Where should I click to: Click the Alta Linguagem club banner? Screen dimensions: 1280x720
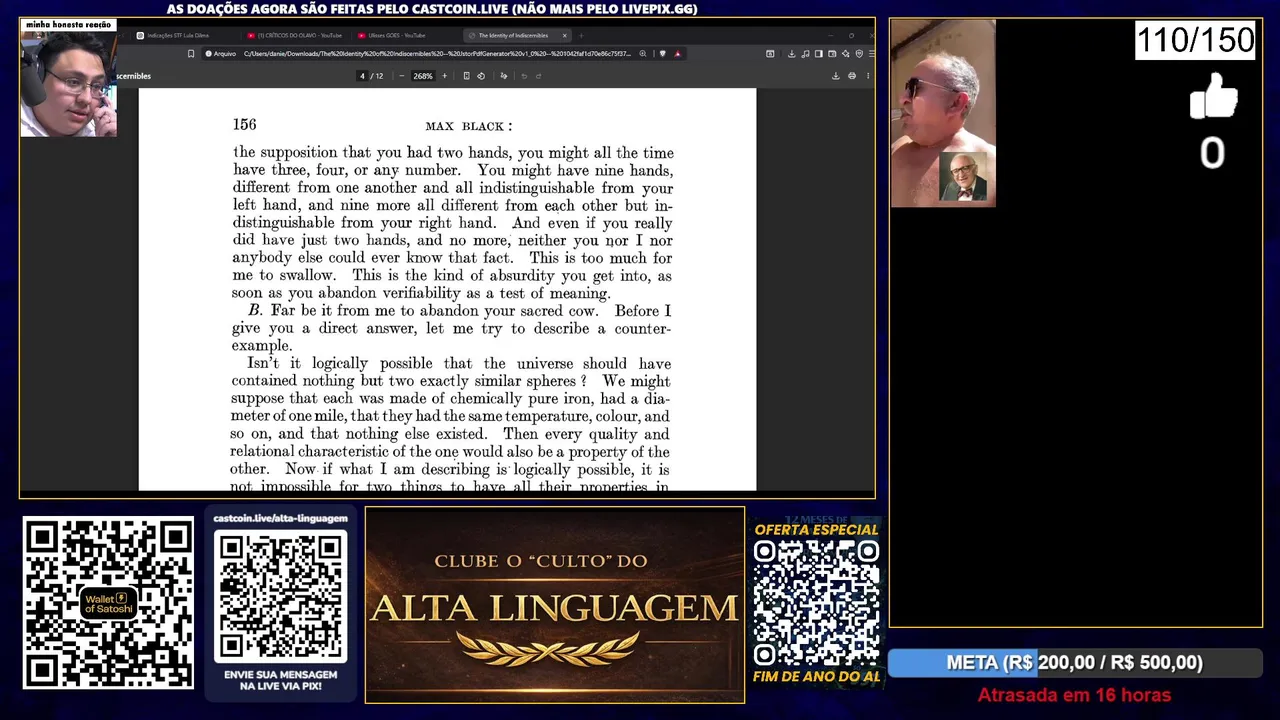click(x=555, y=605)
